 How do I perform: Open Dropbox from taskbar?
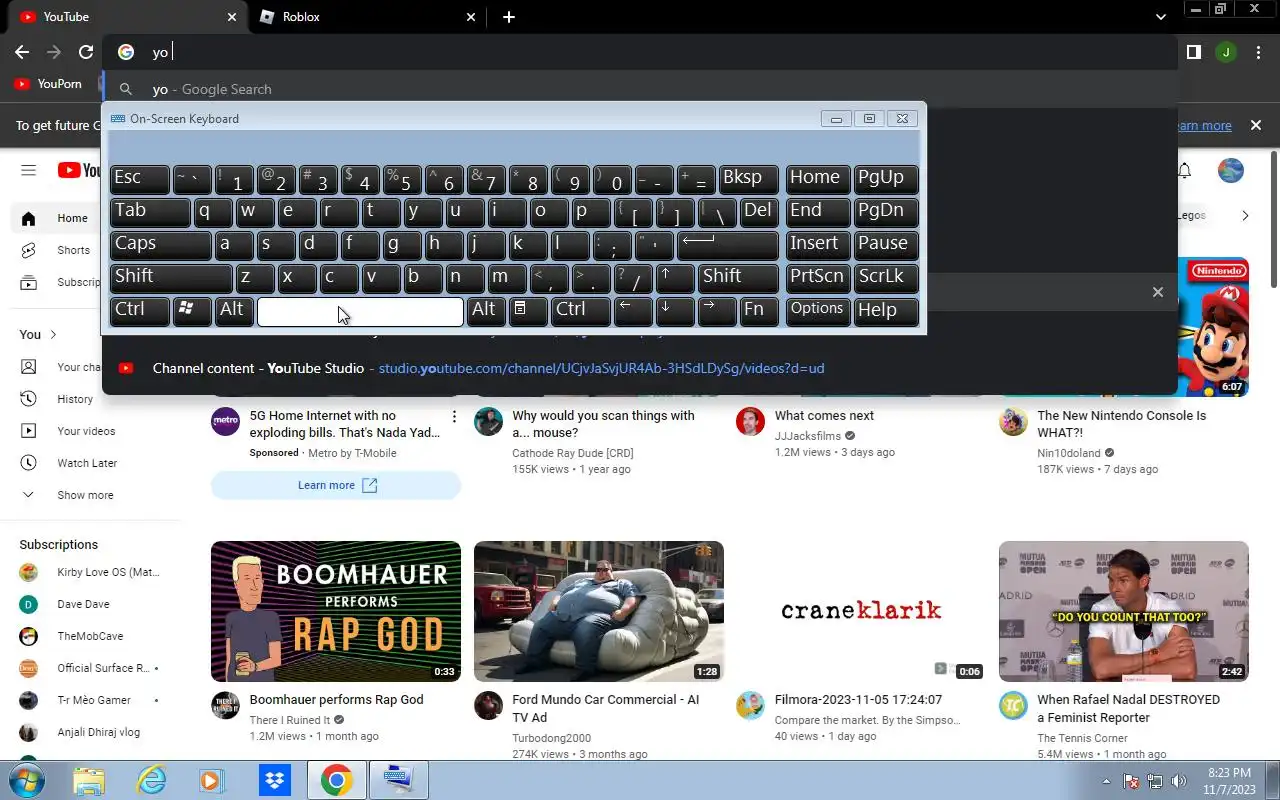click(x=274, y=780)
